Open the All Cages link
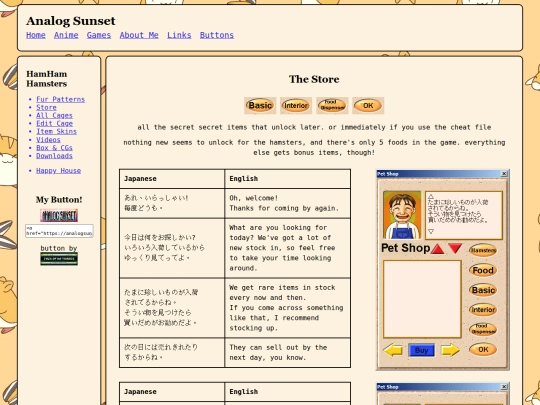 [54, 115]
